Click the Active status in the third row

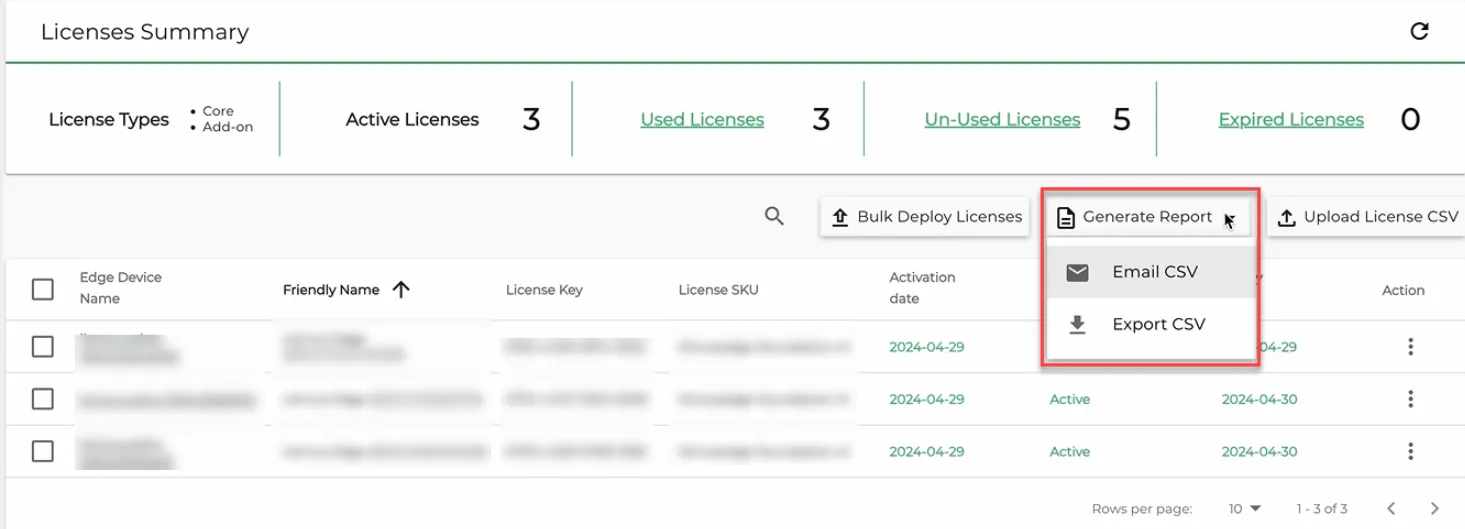tap(1069, 451)
